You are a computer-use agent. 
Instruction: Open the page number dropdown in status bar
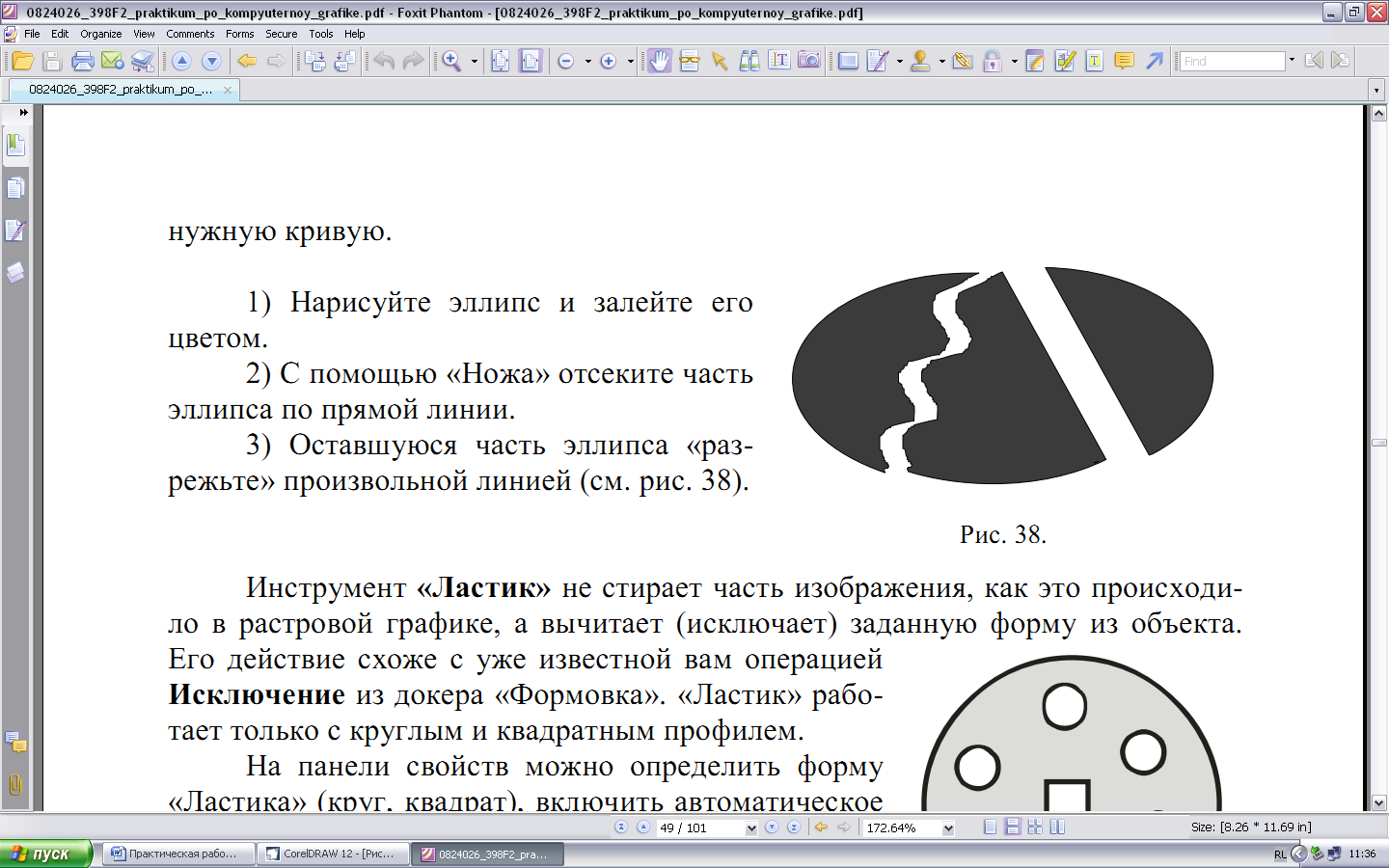coord(751,828)
